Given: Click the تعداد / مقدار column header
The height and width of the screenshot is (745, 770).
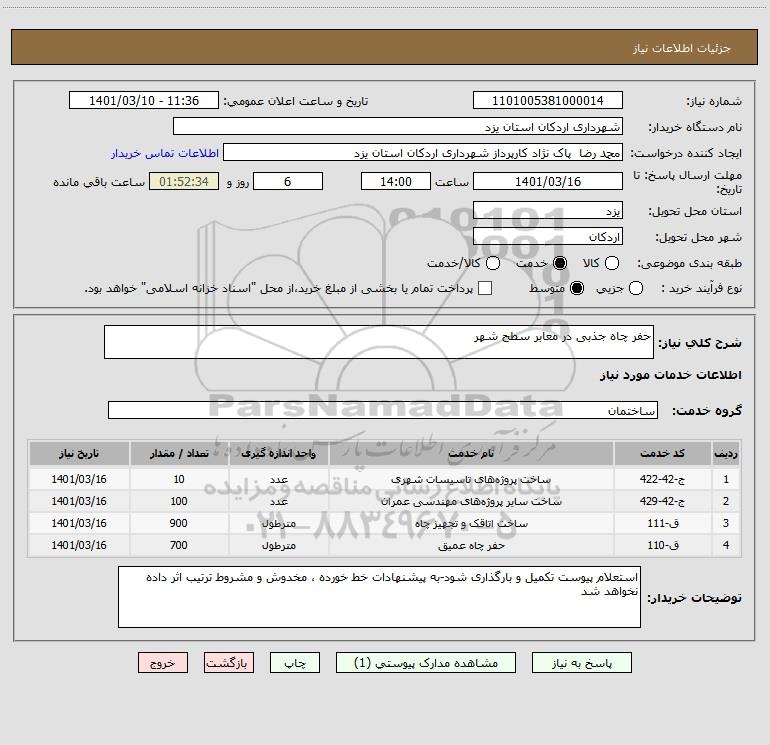Looking at the screenshot, I should 179,453.
